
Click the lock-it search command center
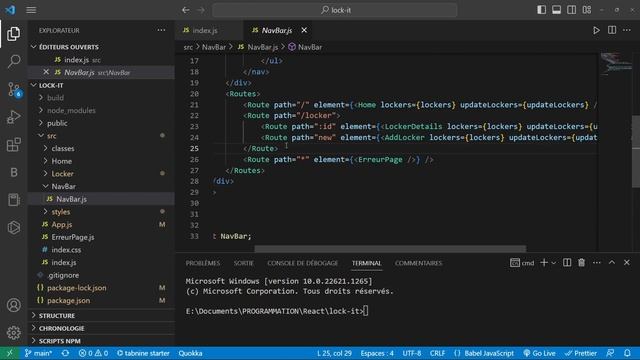click(x=335, y=10)
